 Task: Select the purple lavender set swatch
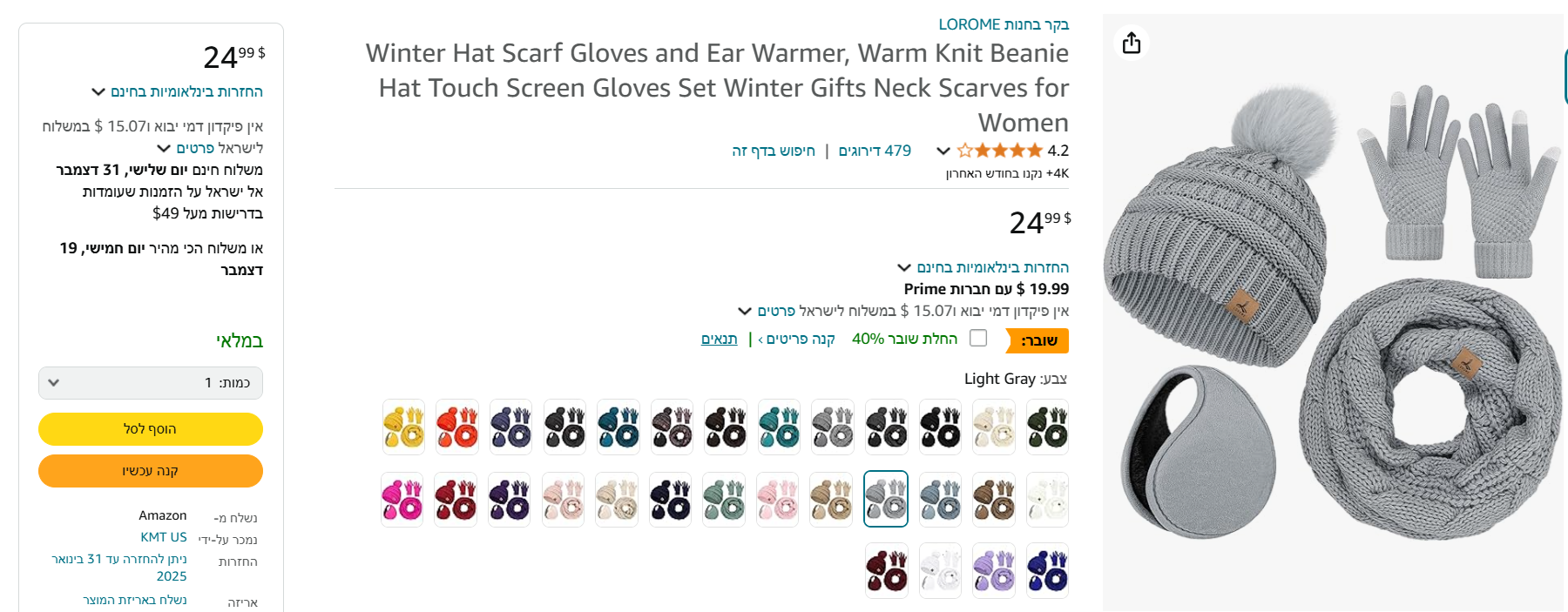(x=994, y=571)
